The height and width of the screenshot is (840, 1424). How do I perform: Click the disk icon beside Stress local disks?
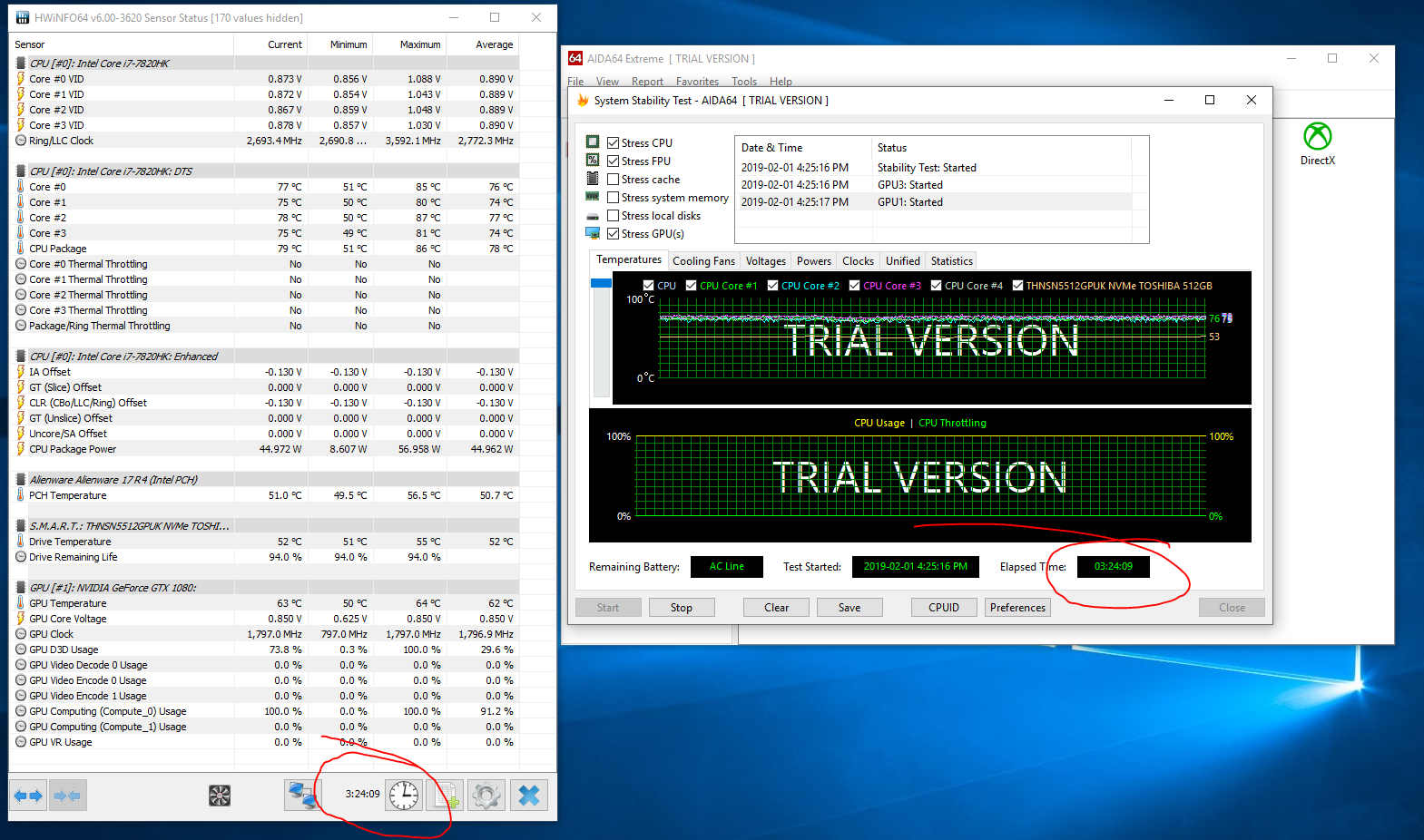click(x=593, y=216)
